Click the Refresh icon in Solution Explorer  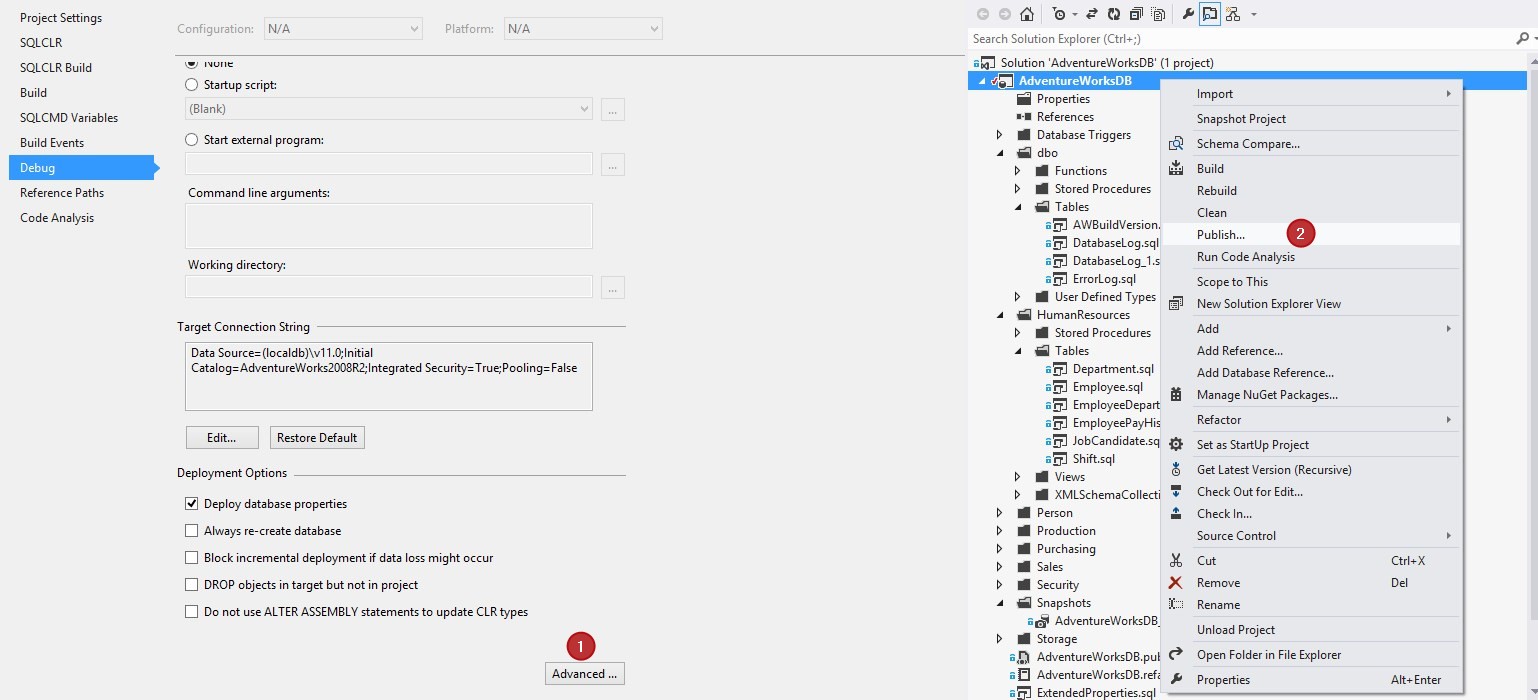coord(1114,14)
